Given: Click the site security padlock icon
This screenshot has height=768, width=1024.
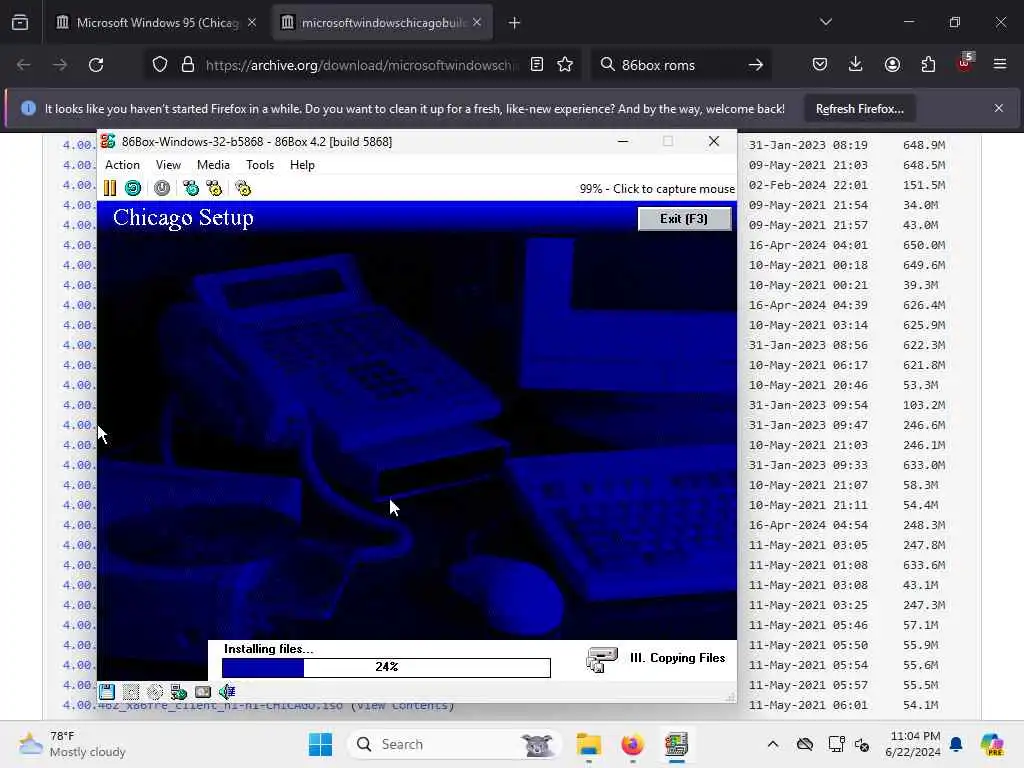Looking at the screenshot, I should [188, 65].
